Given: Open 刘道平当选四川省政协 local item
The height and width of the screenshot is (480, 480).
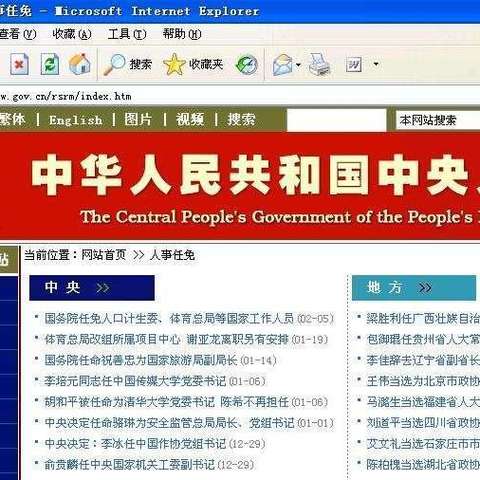Looking at the screenshot, I should (423, 423).
